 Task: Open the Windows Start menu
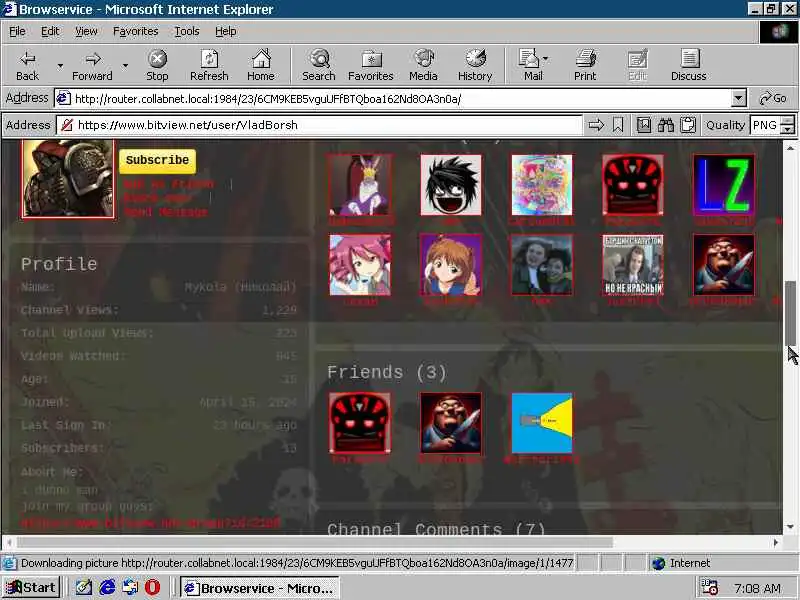31,588
